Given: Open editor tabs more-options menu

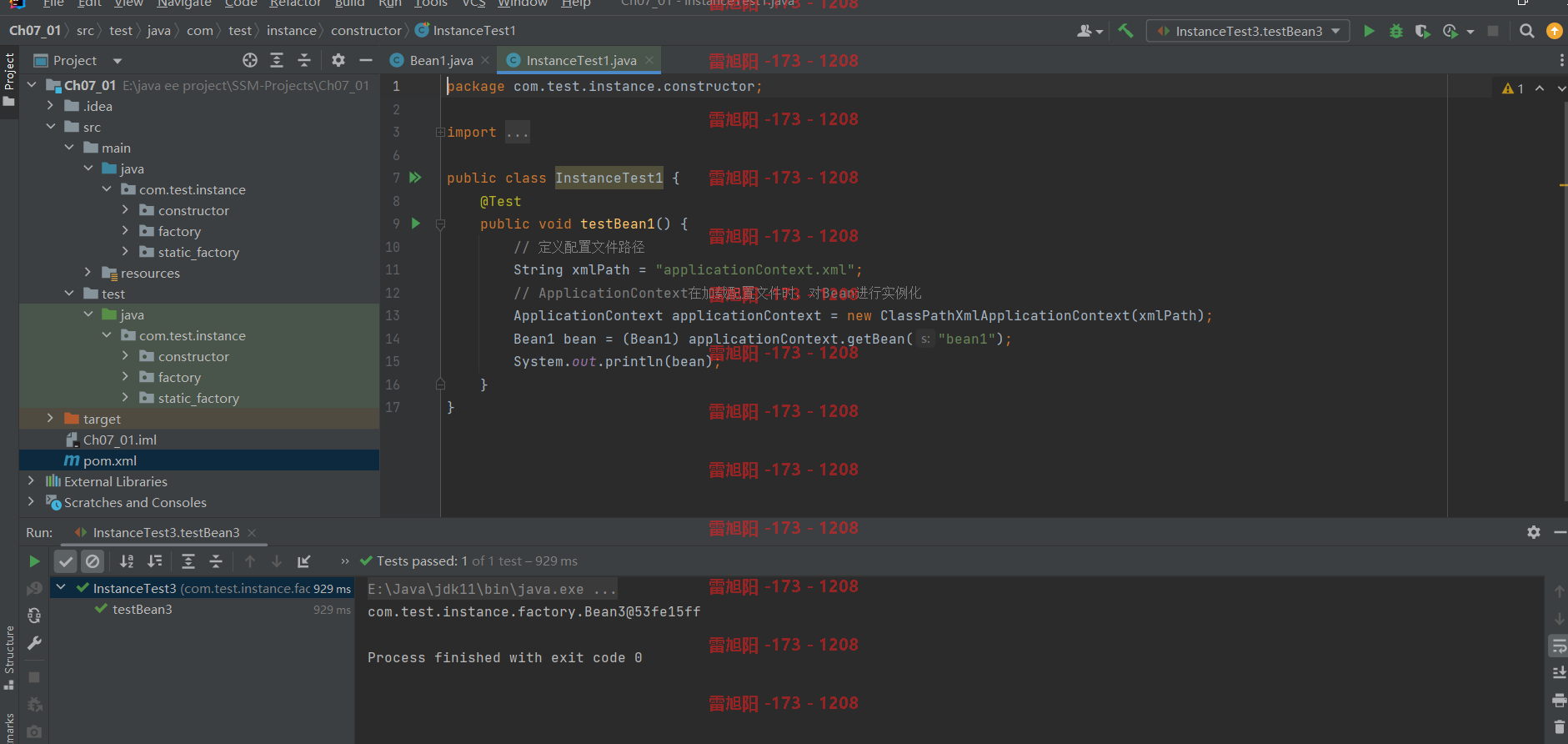Looking at the screenshot, I should [1561, 60].
